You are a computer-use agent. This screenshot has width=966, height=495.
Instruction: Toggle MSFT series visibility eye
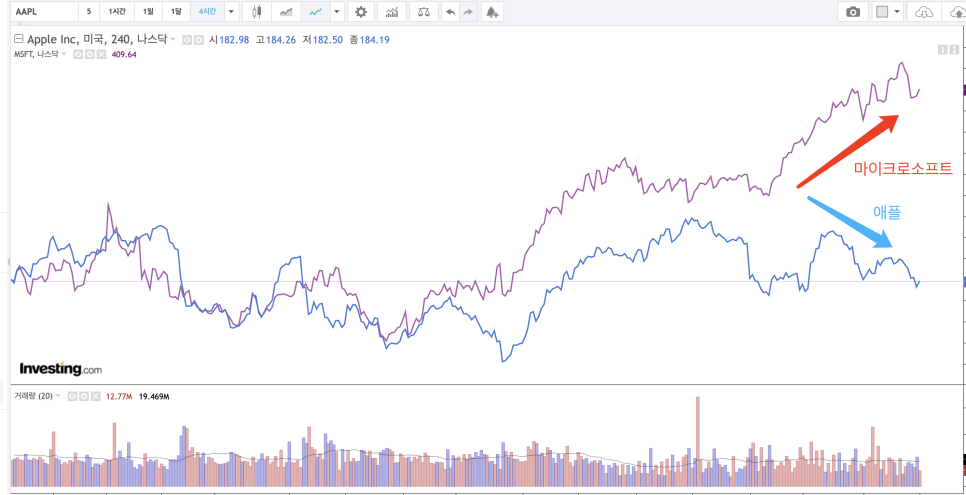click(x=78, y=54)
